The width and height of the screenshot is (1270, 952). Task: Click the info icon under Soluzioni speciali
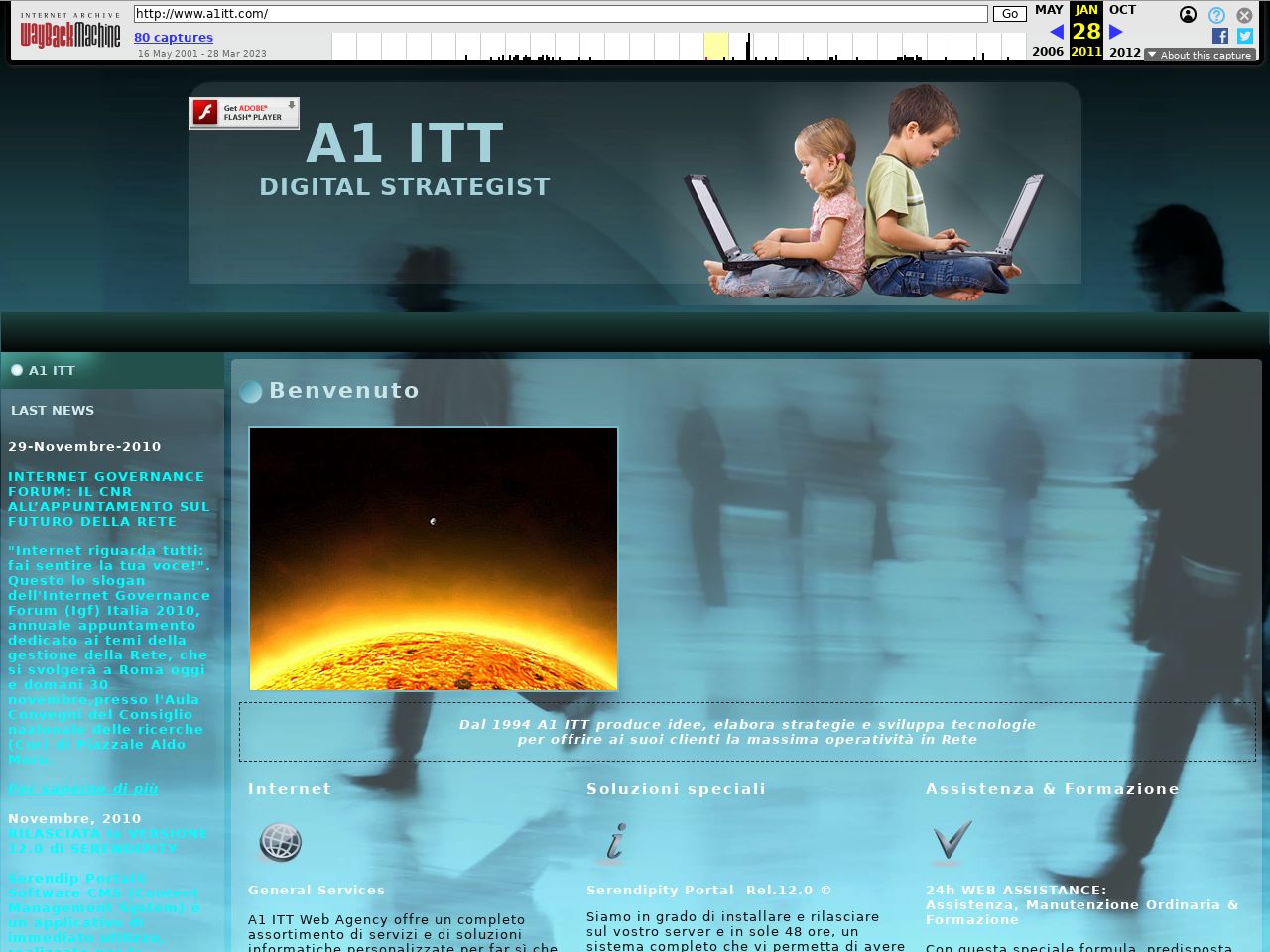(x=615, y=843)
